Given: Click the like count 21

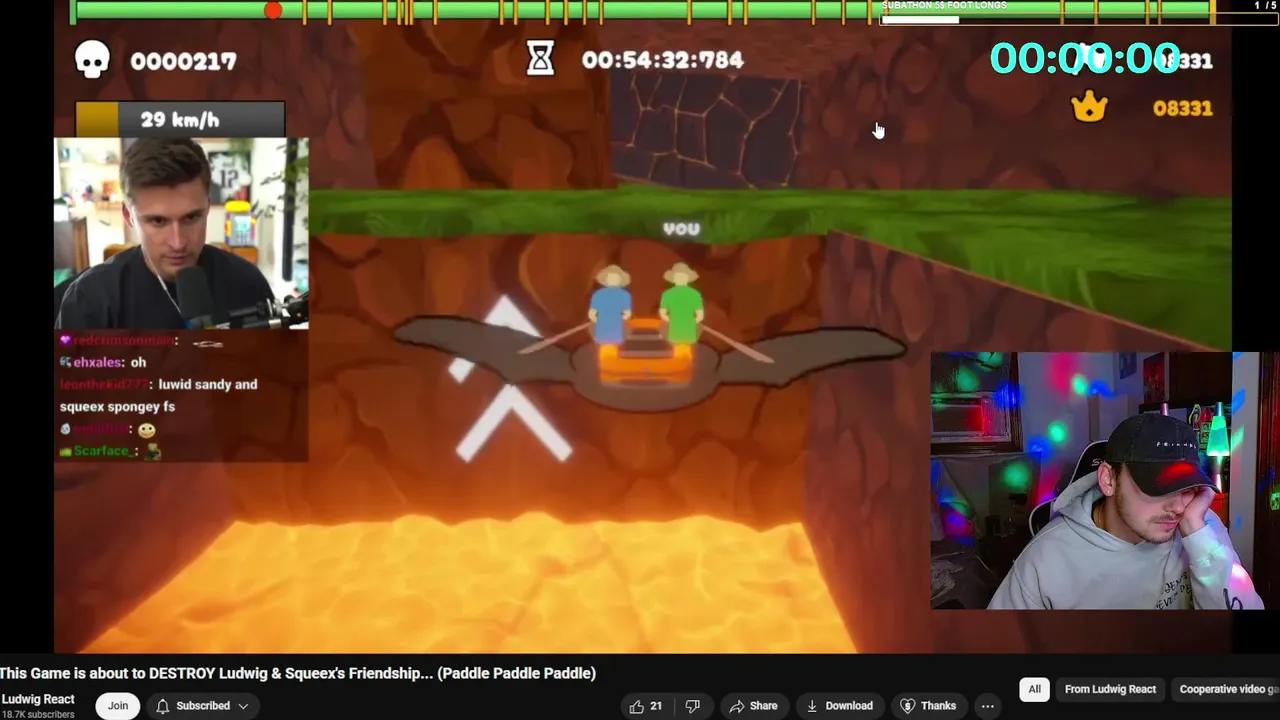Looking at the screenshot, I should pos(656,706).
